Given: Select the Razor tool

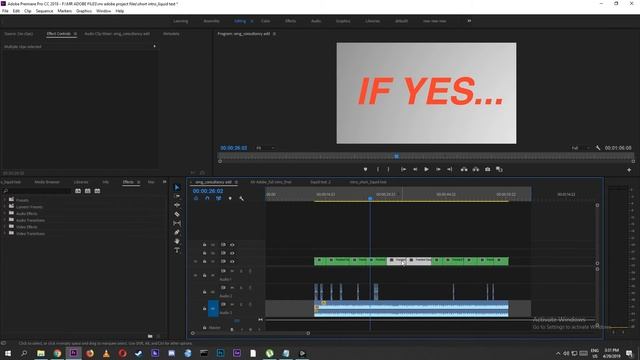Looking at the screenshot, I should [x=177, y=214].
